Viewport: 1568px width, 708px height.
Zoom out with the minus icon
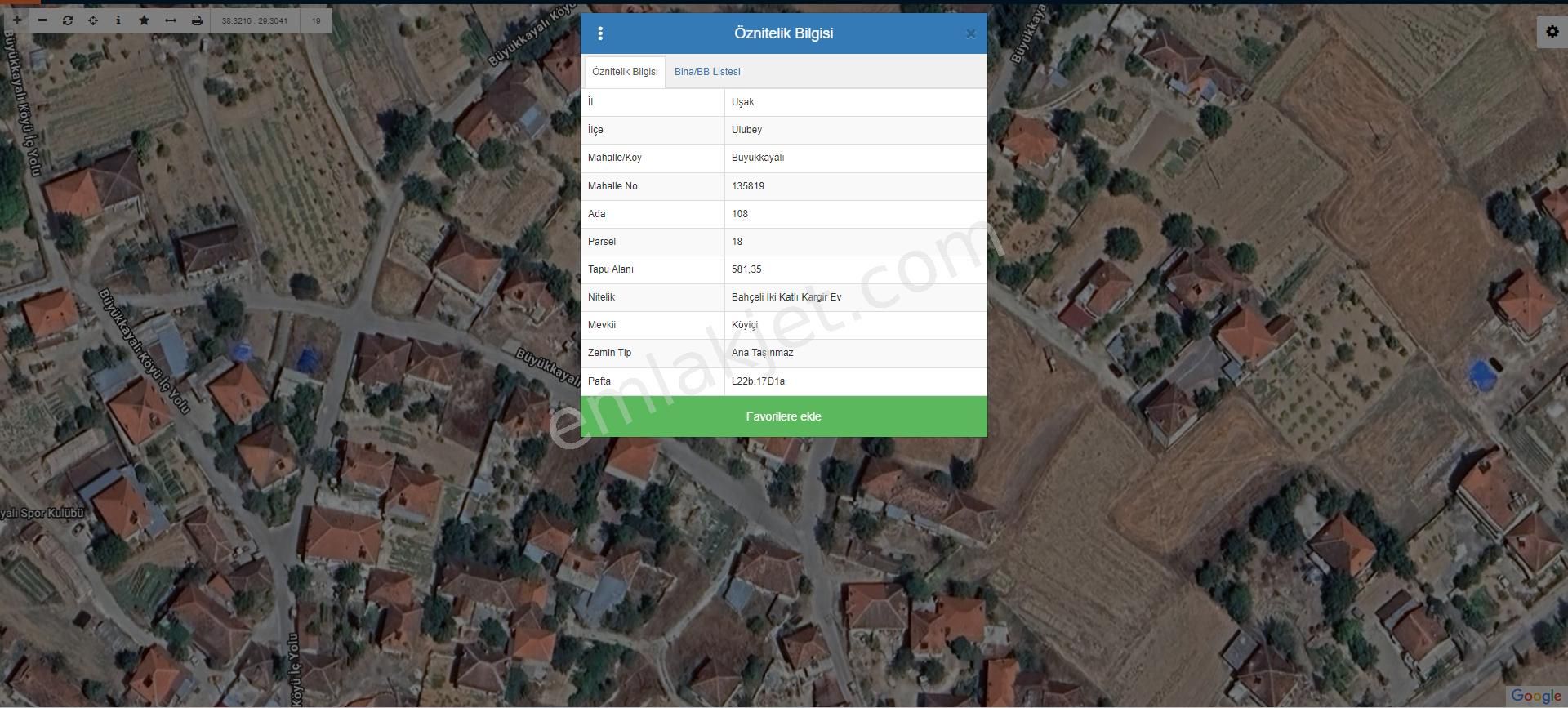42,20
